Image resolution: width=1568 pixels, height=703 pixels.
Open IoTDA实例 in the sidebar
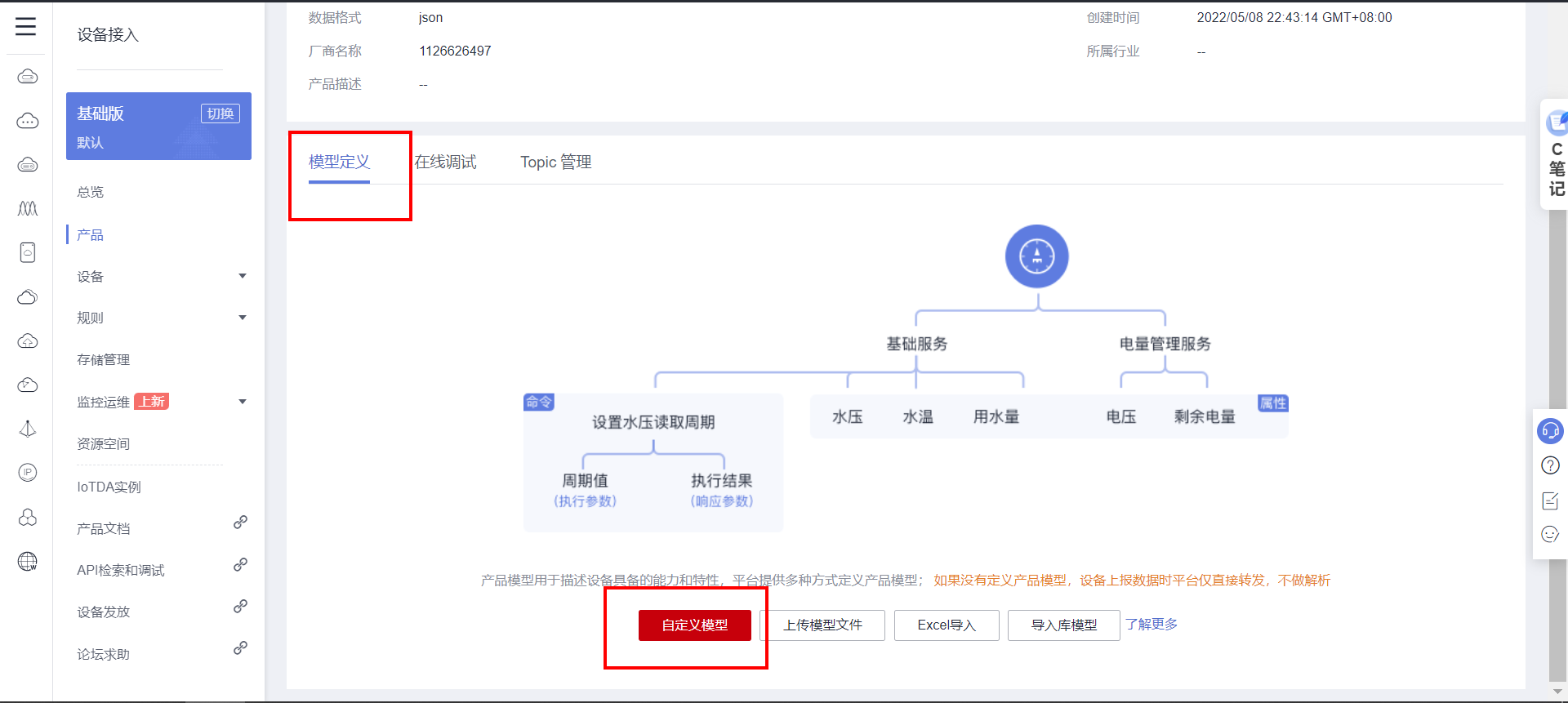pyautogui.click(x=109, y=487)
